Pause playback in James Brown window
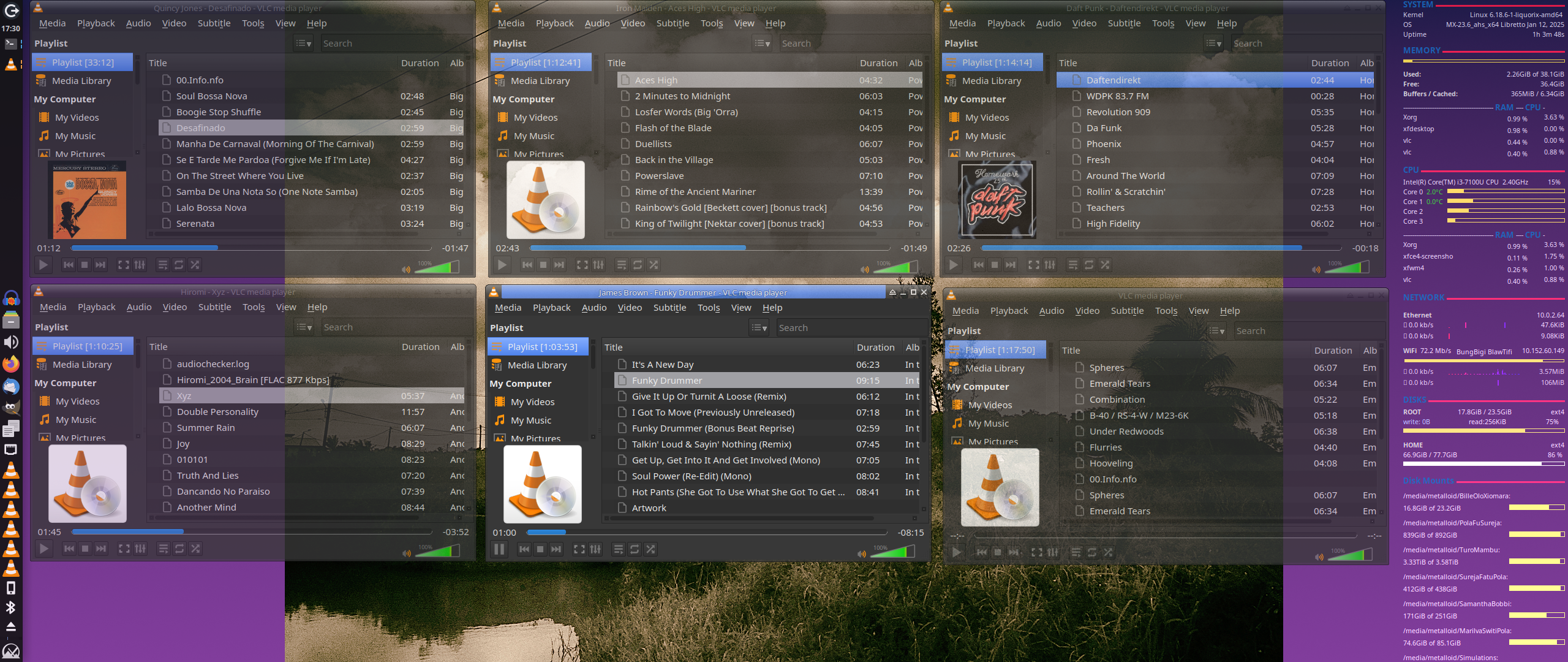 point(499,549)
